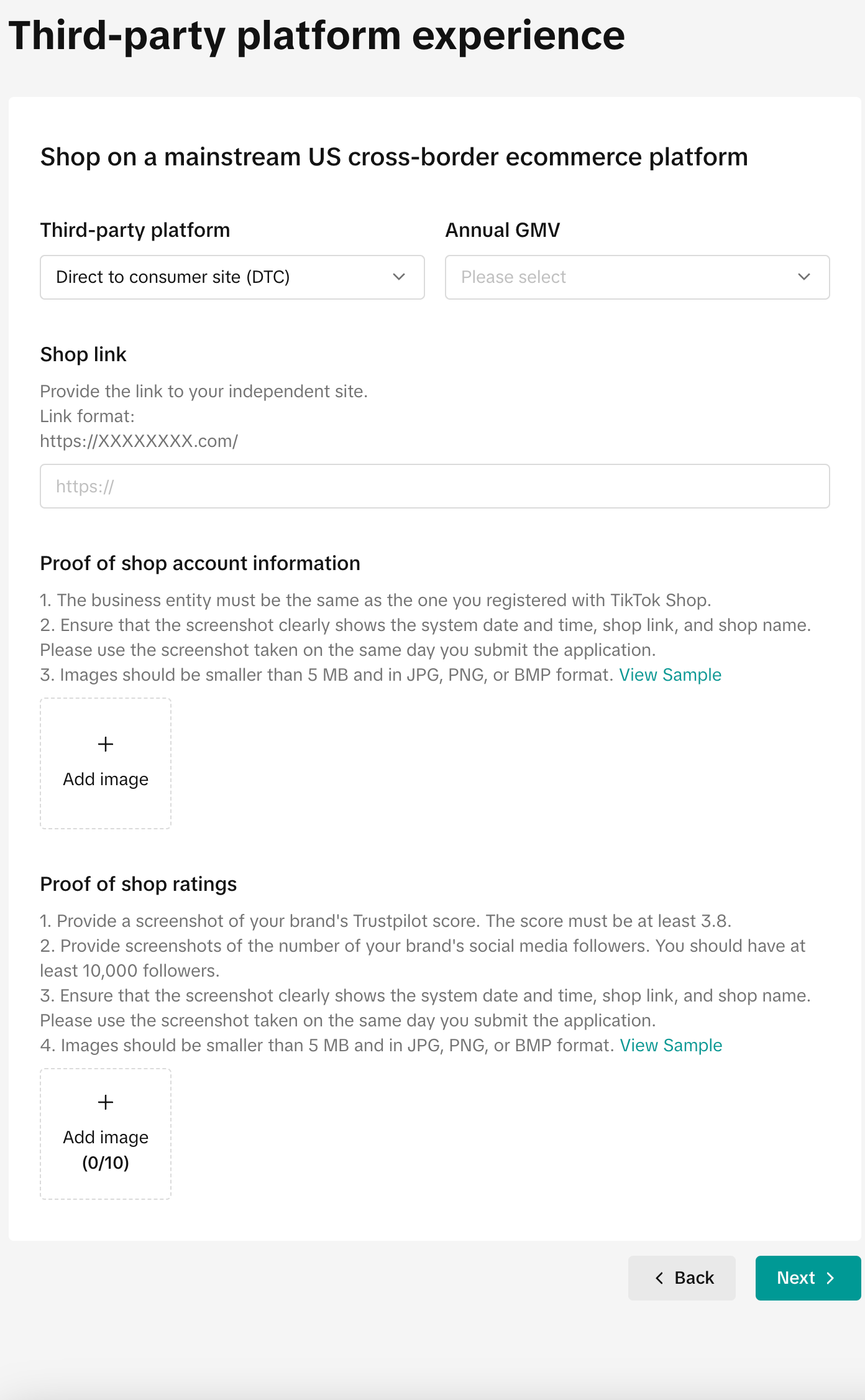Click chevron arrow in Annual GMV selector
865x1400 pixels.
pyautogui.click(x=804, y=277)
